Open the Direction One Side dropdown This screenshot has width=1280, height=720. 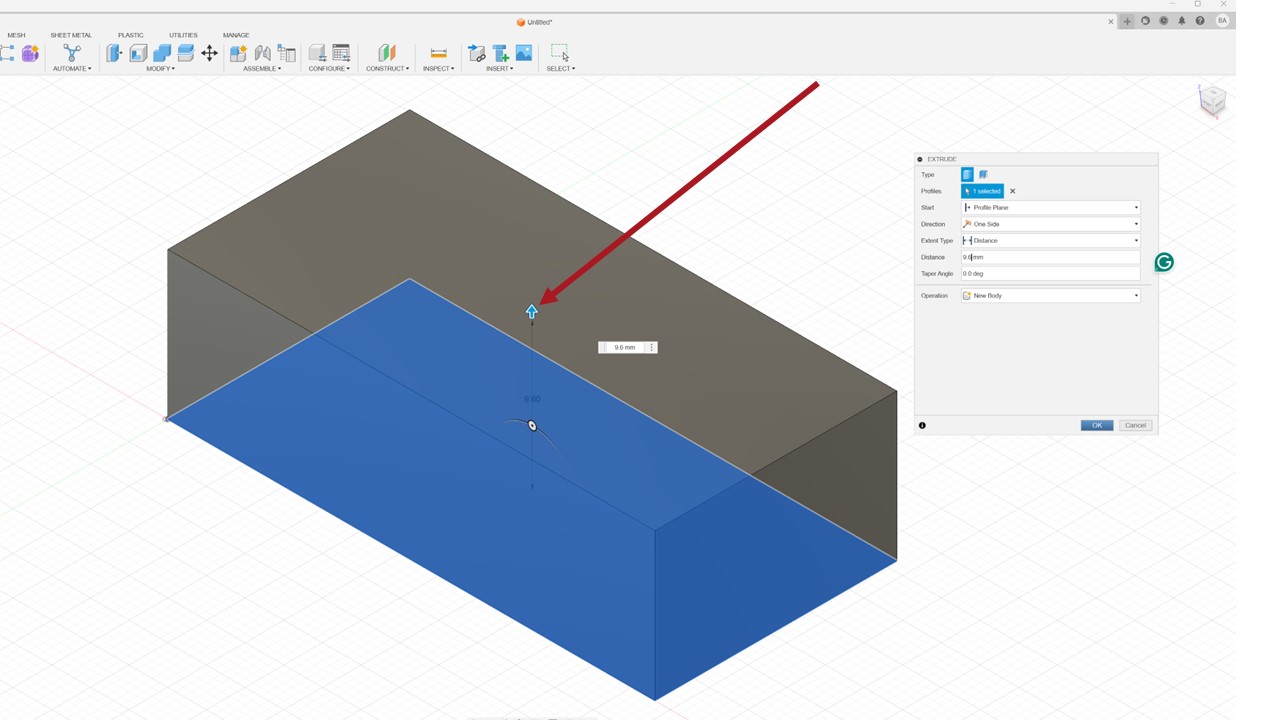[1050, 224]
